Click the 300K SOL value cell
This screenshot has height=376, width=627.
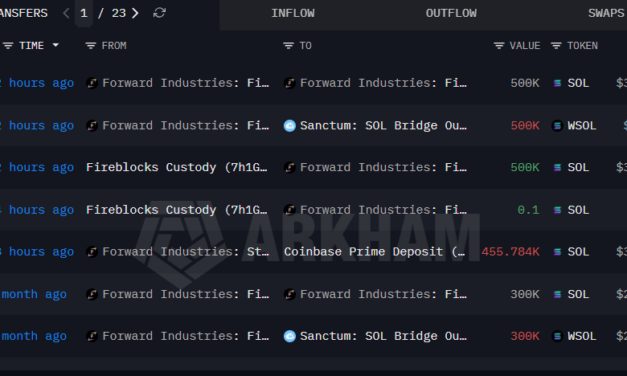(525, 294)
